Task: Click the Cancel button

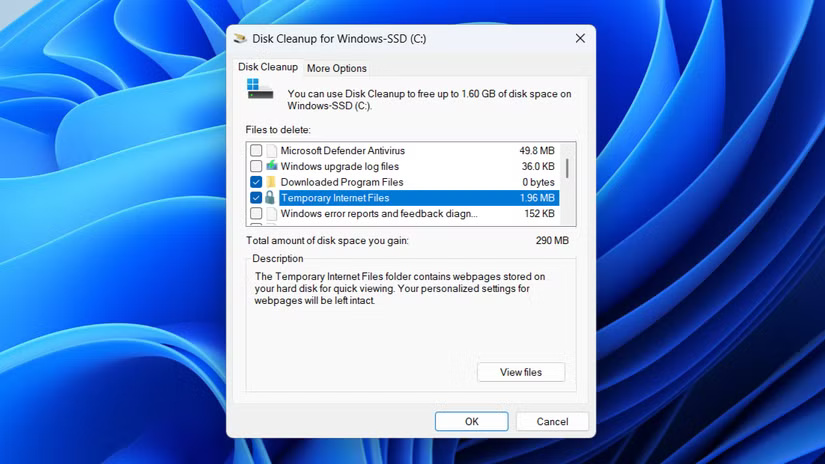Action: [x=552, y=421]
